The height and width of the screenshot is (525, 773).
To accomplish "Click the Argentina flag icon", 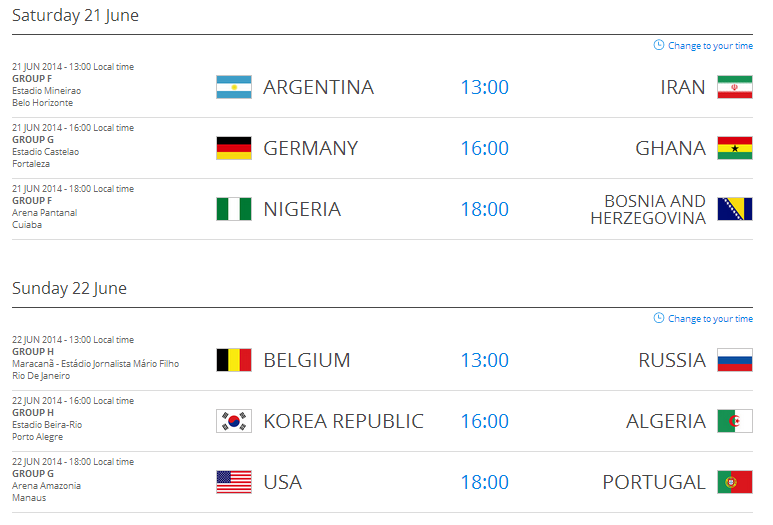I will coord(234,87).
